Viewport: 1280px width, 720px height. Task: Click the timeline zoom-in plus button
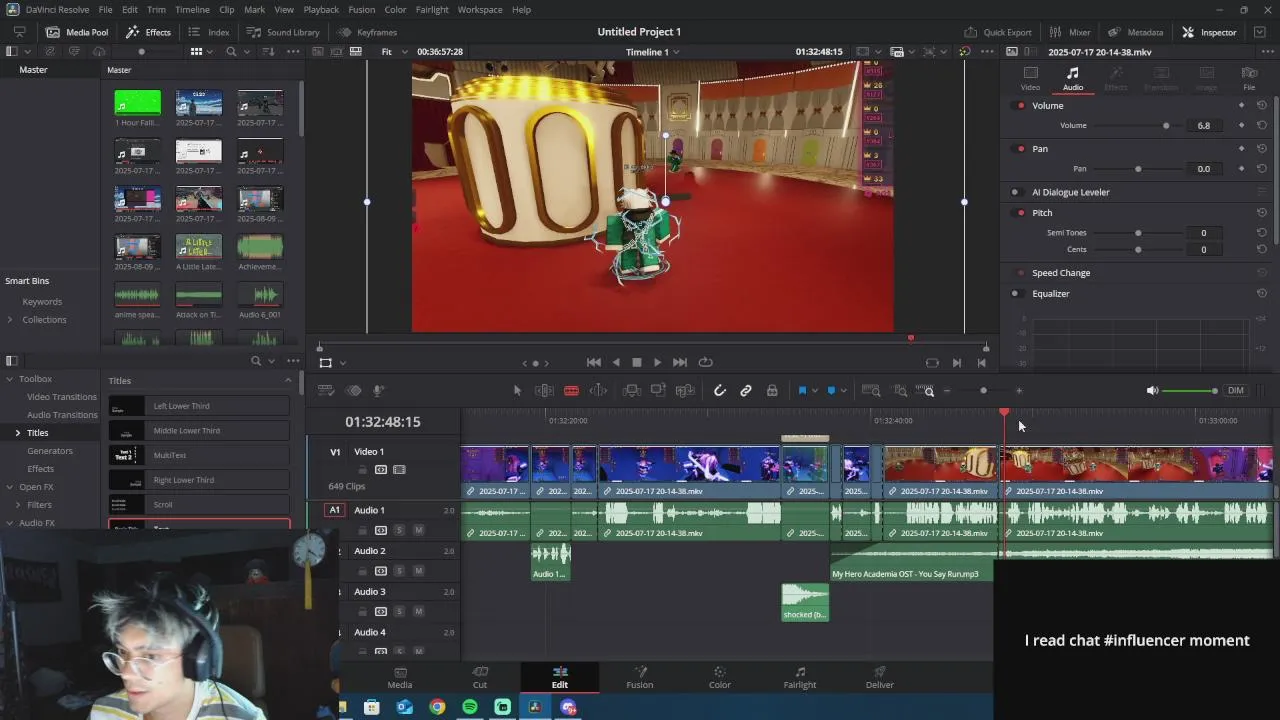pyautogui.click(x=1019, y=391)
